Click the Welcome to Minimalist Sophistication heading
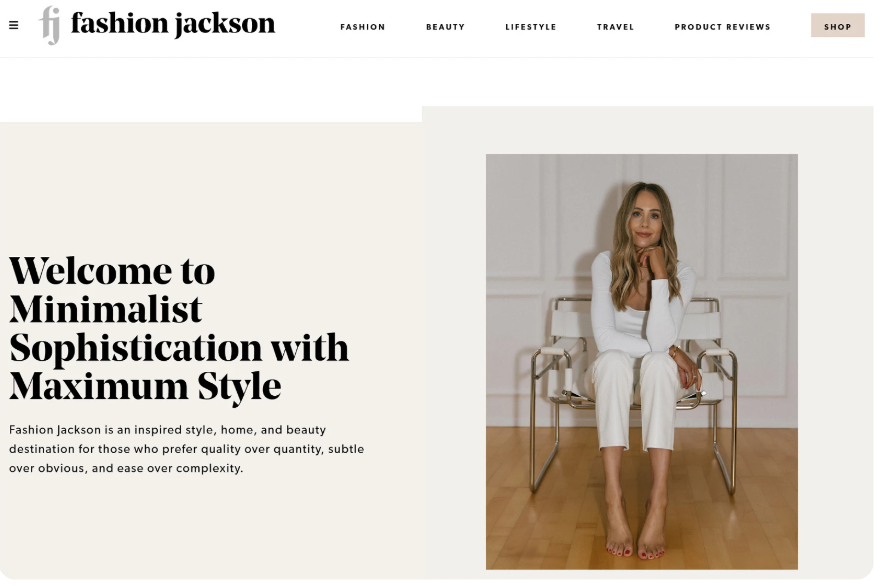The image size is (881, 586). click(179, 328)
